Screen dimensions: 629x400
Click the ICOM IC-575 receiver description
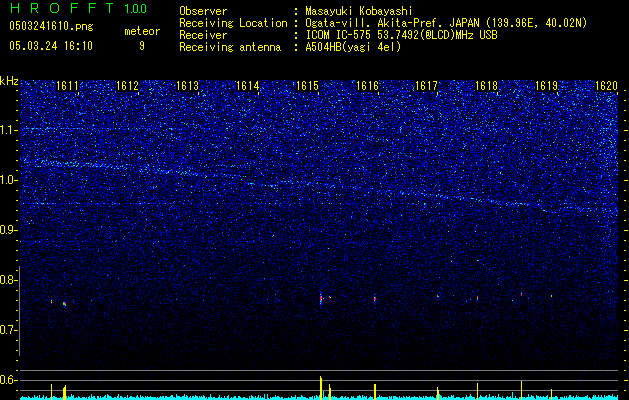(x=401, y=35)
